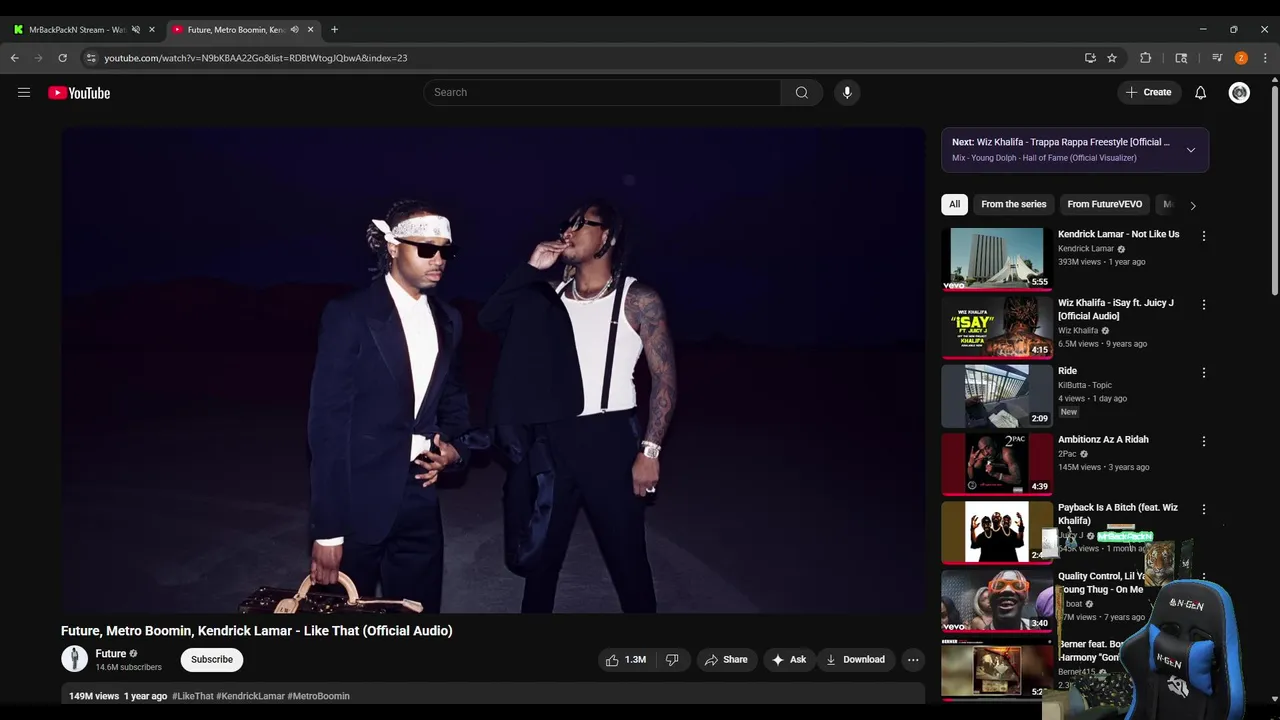Click the main video player

pos(493,370)
